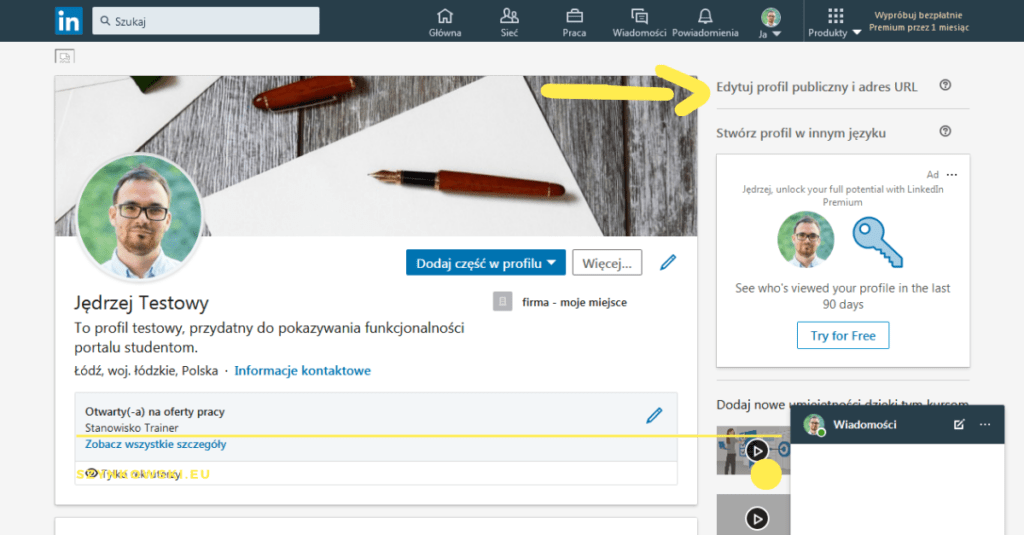This screenshot has width=1024, height=535.
Task: Click Stwórz profil w innym języku
Action: pos(801,133)
